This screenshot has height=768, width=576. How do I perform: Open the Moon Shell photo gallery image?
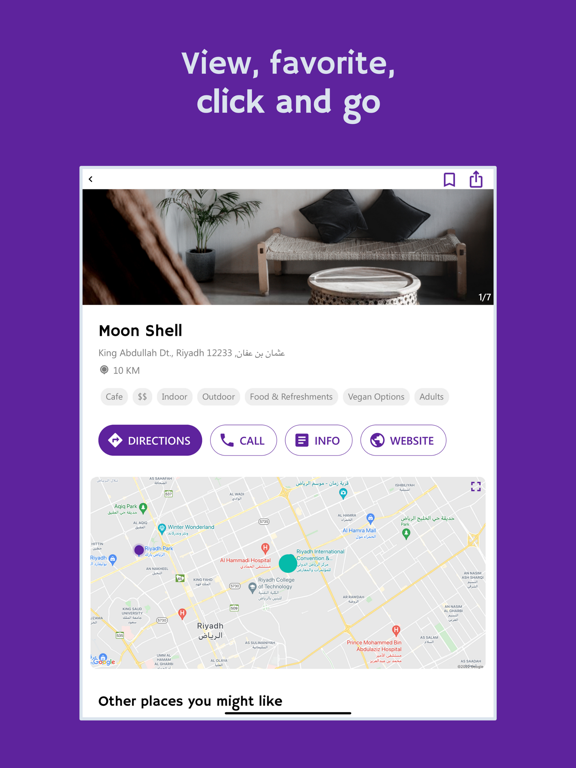pos(288,247)
